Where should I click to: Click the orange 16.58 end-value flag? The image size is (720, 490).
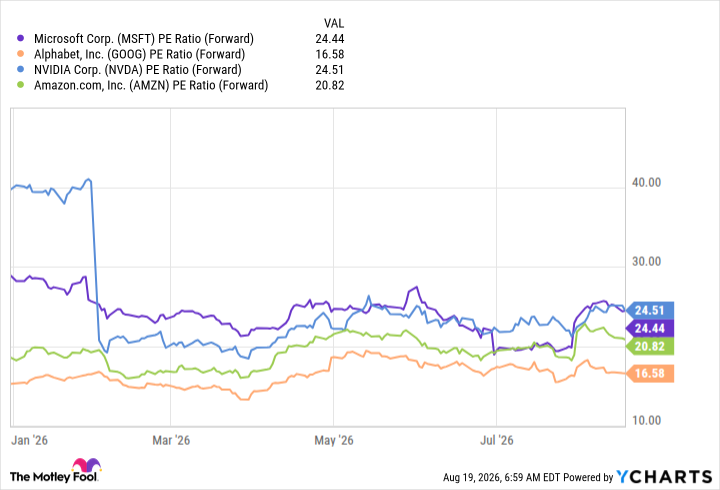point(650,373)
